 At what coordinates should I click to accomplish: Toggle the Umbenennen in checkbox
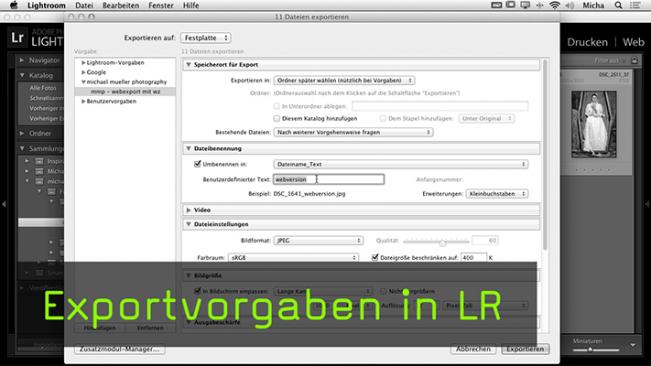[198, 164]
